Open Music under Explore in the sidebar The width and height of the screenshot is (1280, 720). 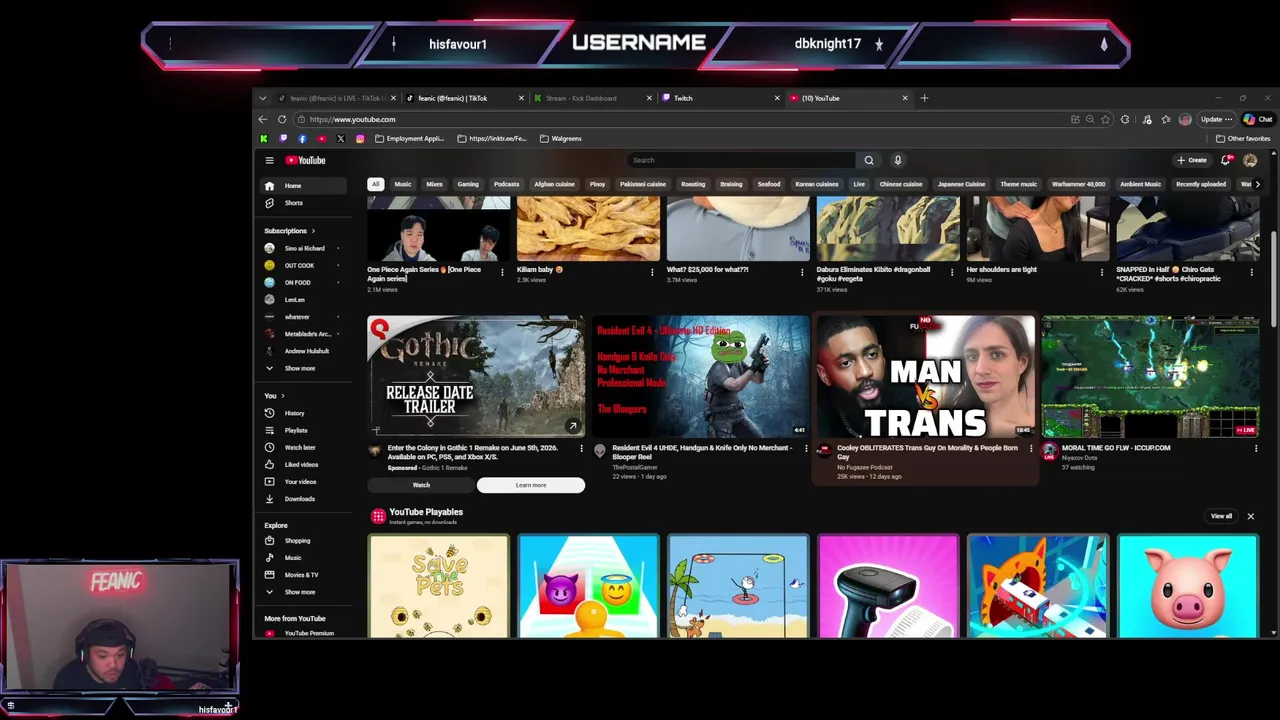pos(304,557)
